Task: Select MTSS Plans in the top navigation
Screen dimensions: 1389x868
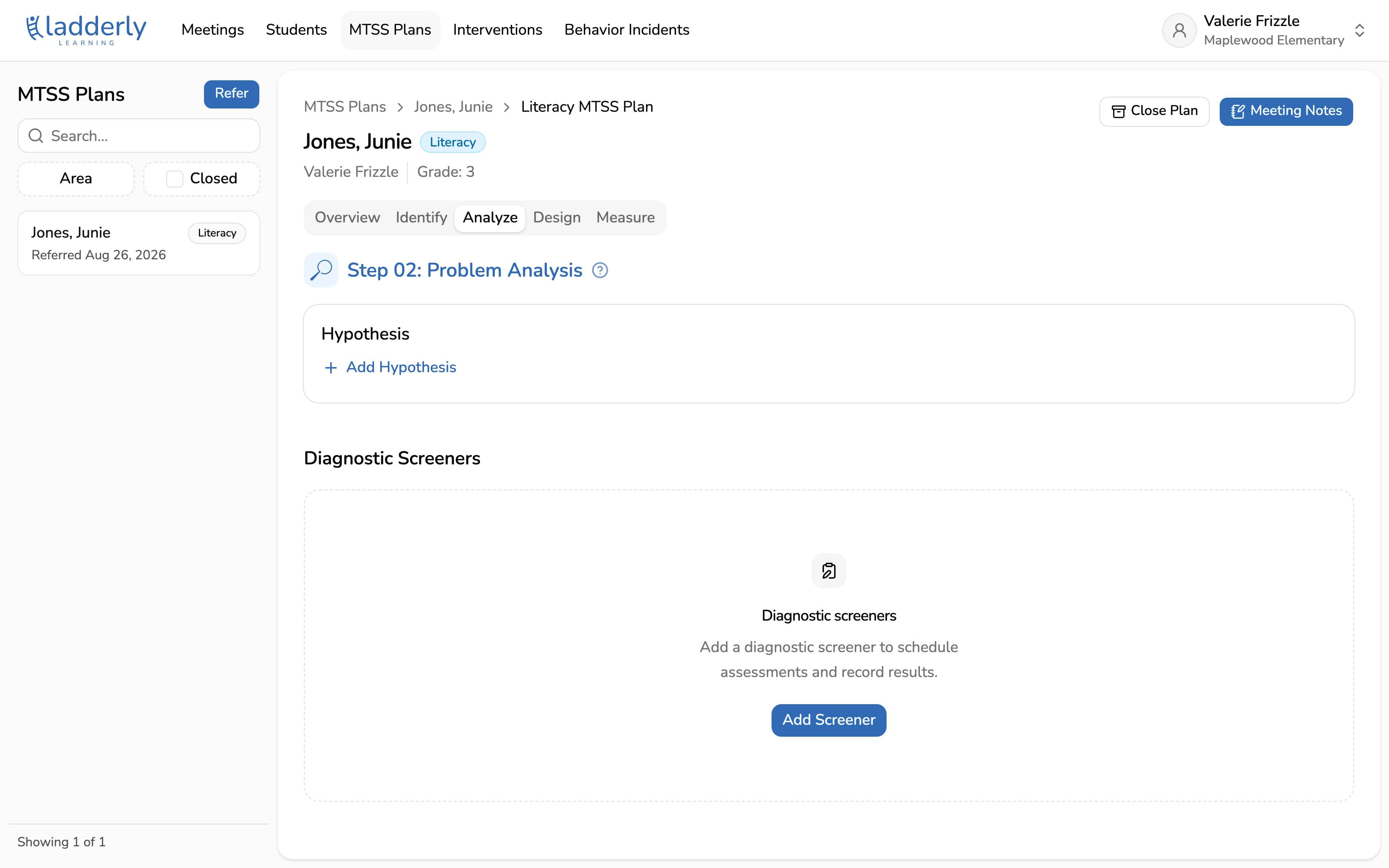Action: point(390,30)
